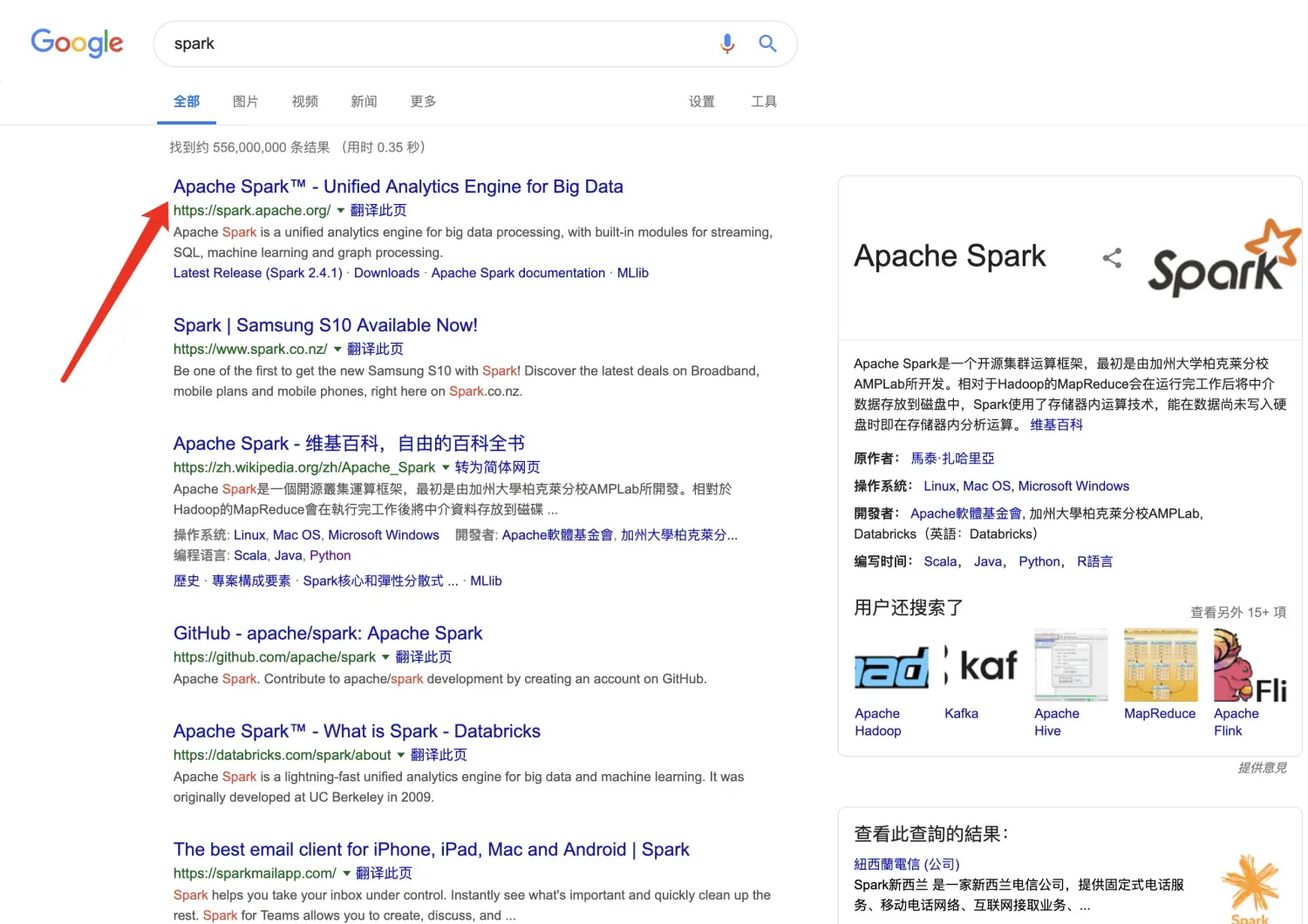
Task: Click the orange Spark New Zealand logo
Action: point(1250,887)
